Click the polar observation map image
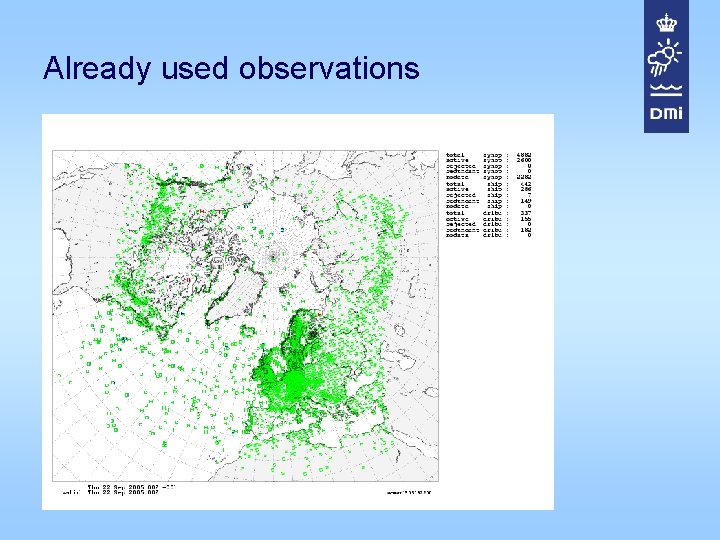Screen dimensions: 720x540 pos(246,316)
